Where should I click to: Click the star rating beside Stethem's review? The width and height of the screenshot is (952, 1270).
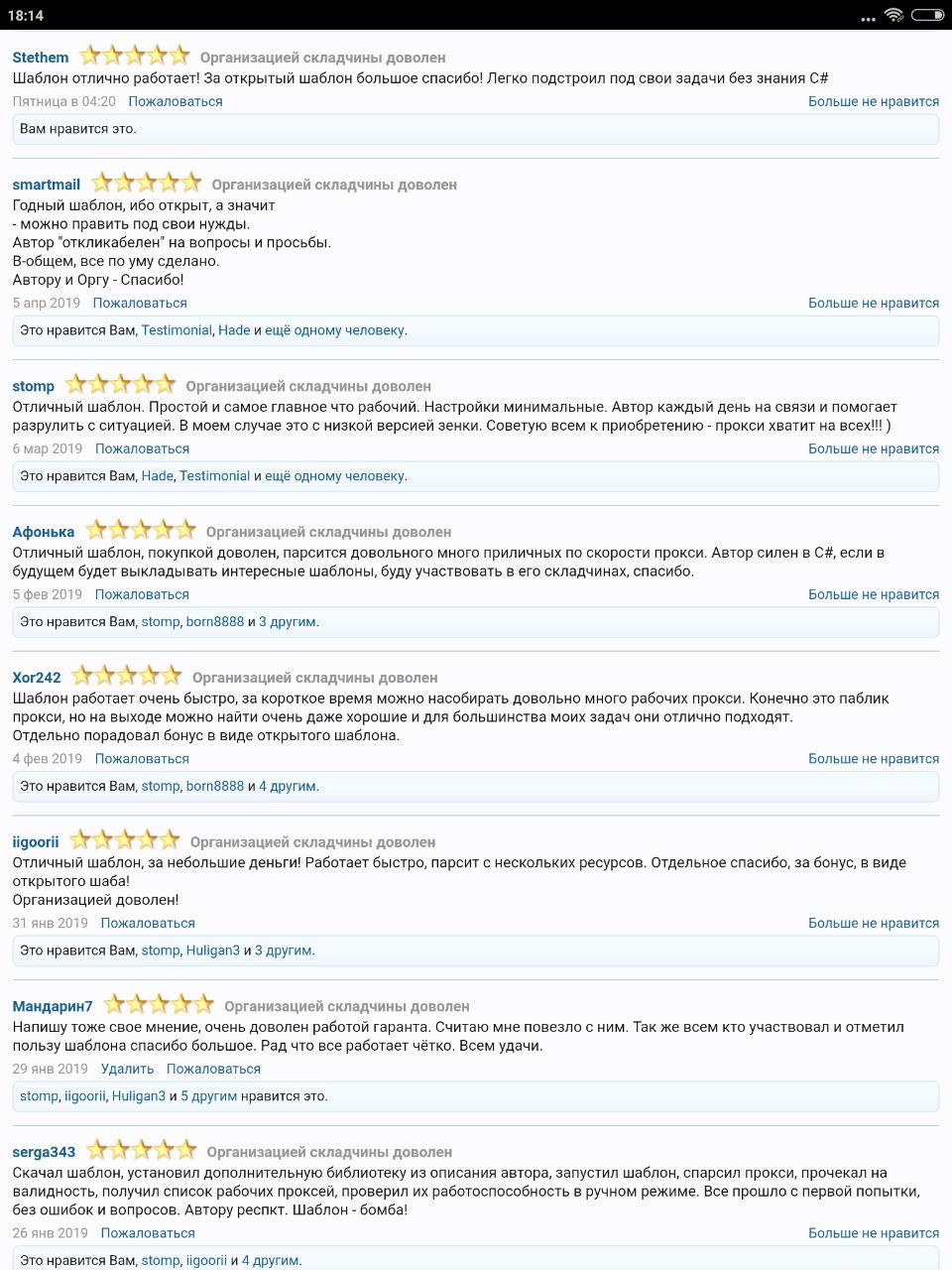pyautogui.click(x=134, y=56)
